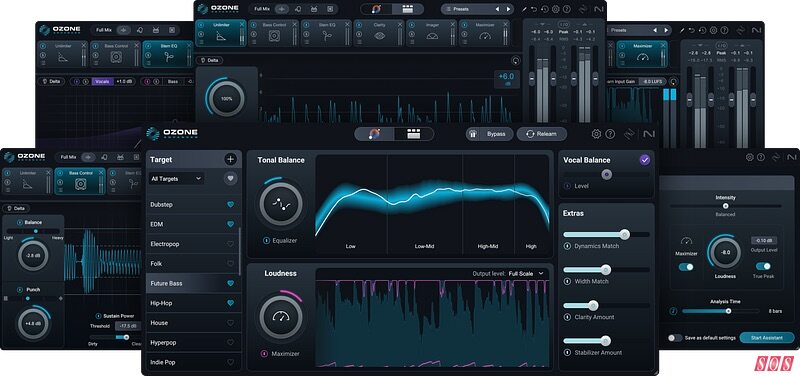
Task: Open the settings gear in top window
Action: click(556, 9)
